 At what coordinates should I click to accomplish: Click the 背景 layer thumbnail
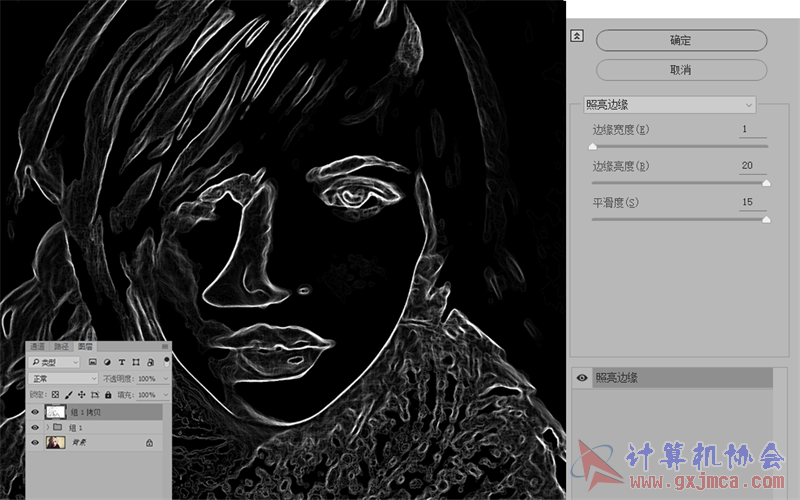(x=55, y=442)
